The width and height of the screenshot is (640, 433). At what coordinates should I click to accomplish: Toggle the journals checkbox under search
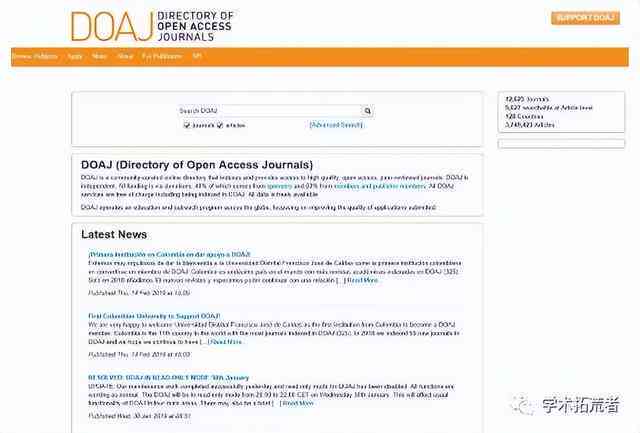coord(187,125)
